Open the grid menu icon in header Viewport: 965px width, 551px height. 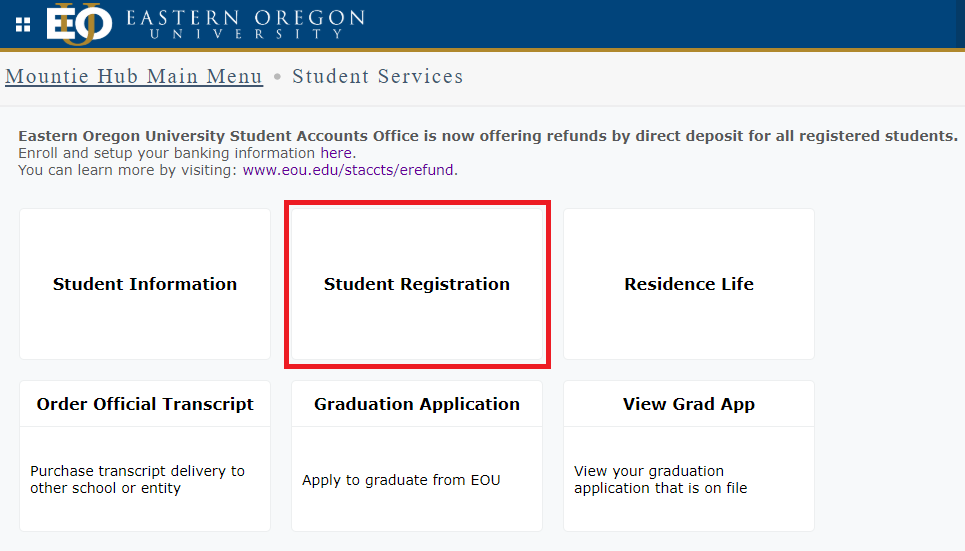(x=23, y=24)
